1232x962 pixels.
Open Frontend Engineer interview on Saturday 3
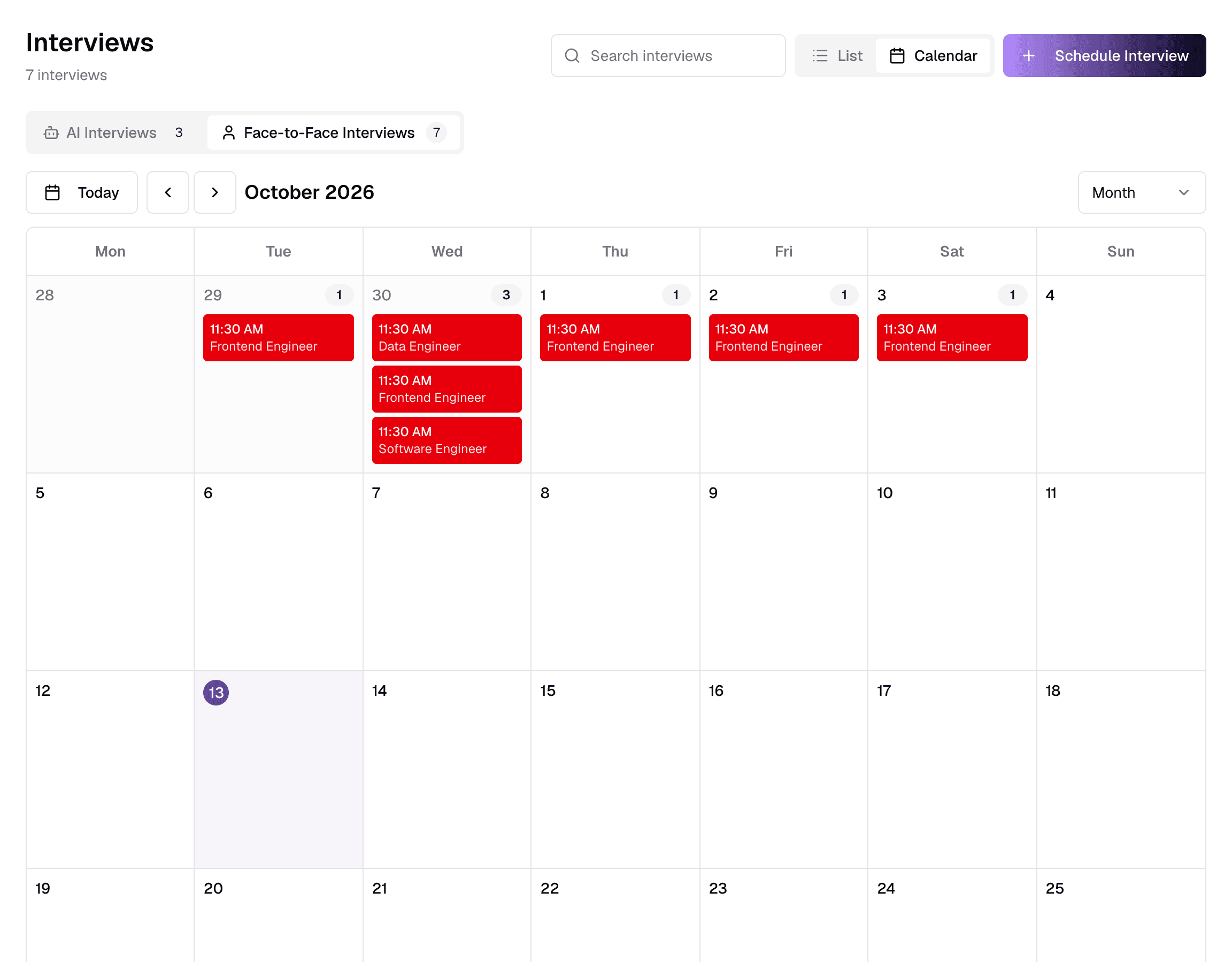tap(952, 337)
